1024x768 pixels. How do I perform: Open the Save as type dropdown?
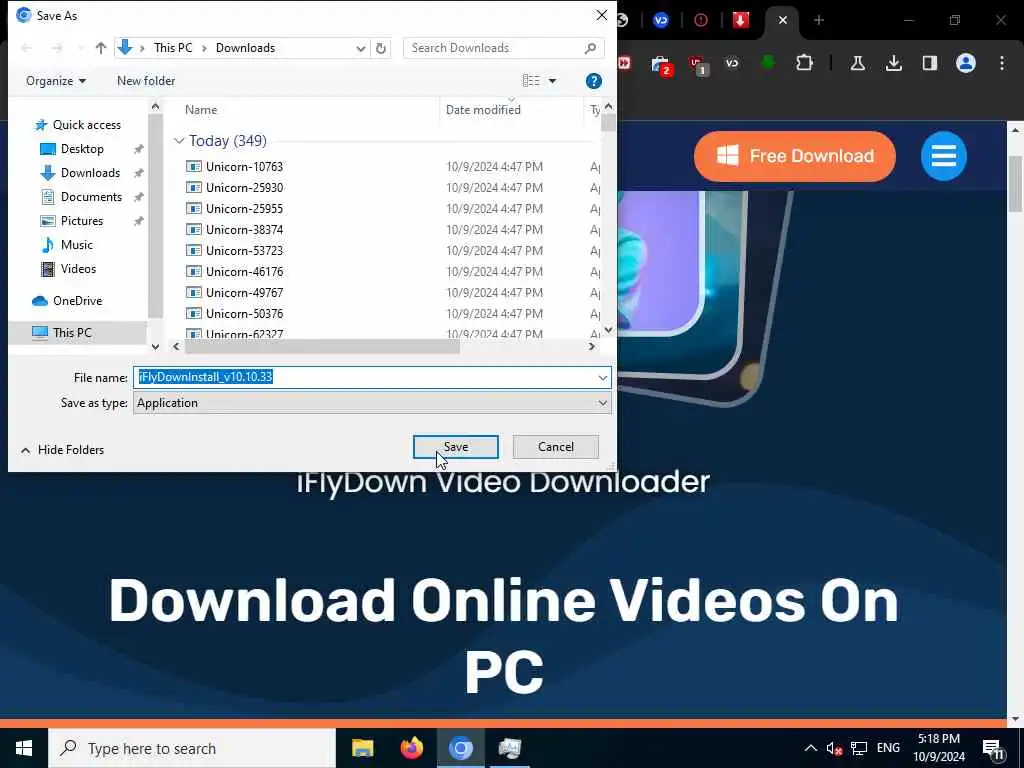pyautogui.click(x=602, y=403)
